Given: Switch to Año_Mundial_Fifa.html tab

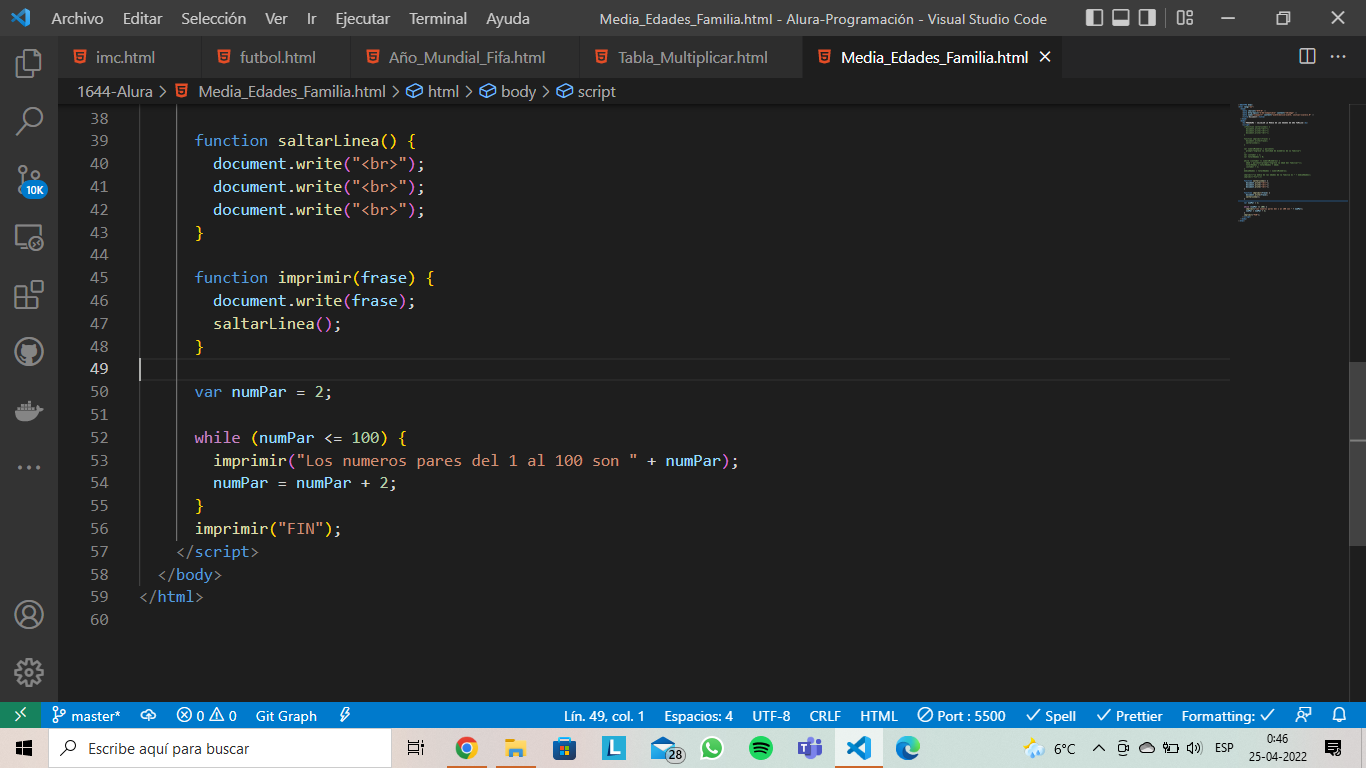Looking at the screenshot, I should coord(464,57).
